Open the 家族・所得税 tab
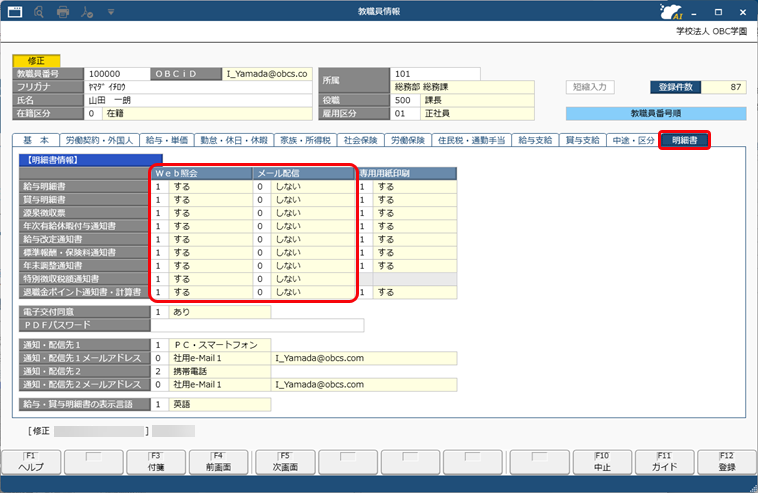 [x=306, y=140]
